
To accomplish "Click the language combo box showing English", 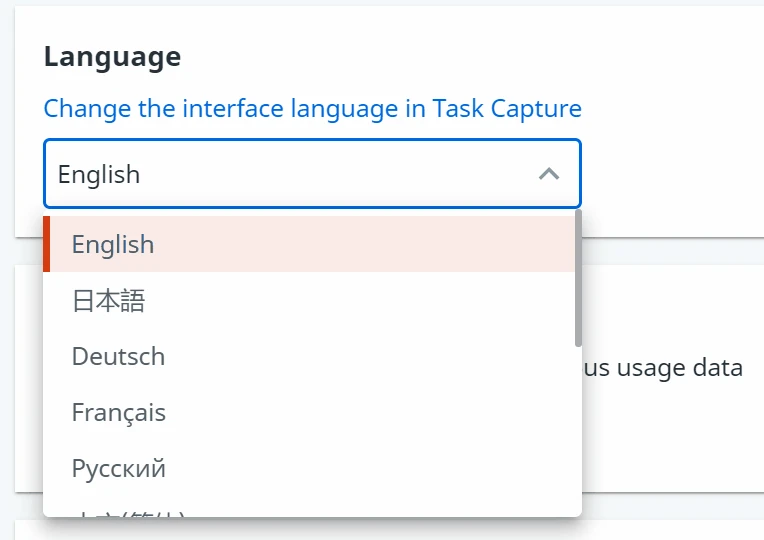I will pyautogui.click(x=312, y=174).
